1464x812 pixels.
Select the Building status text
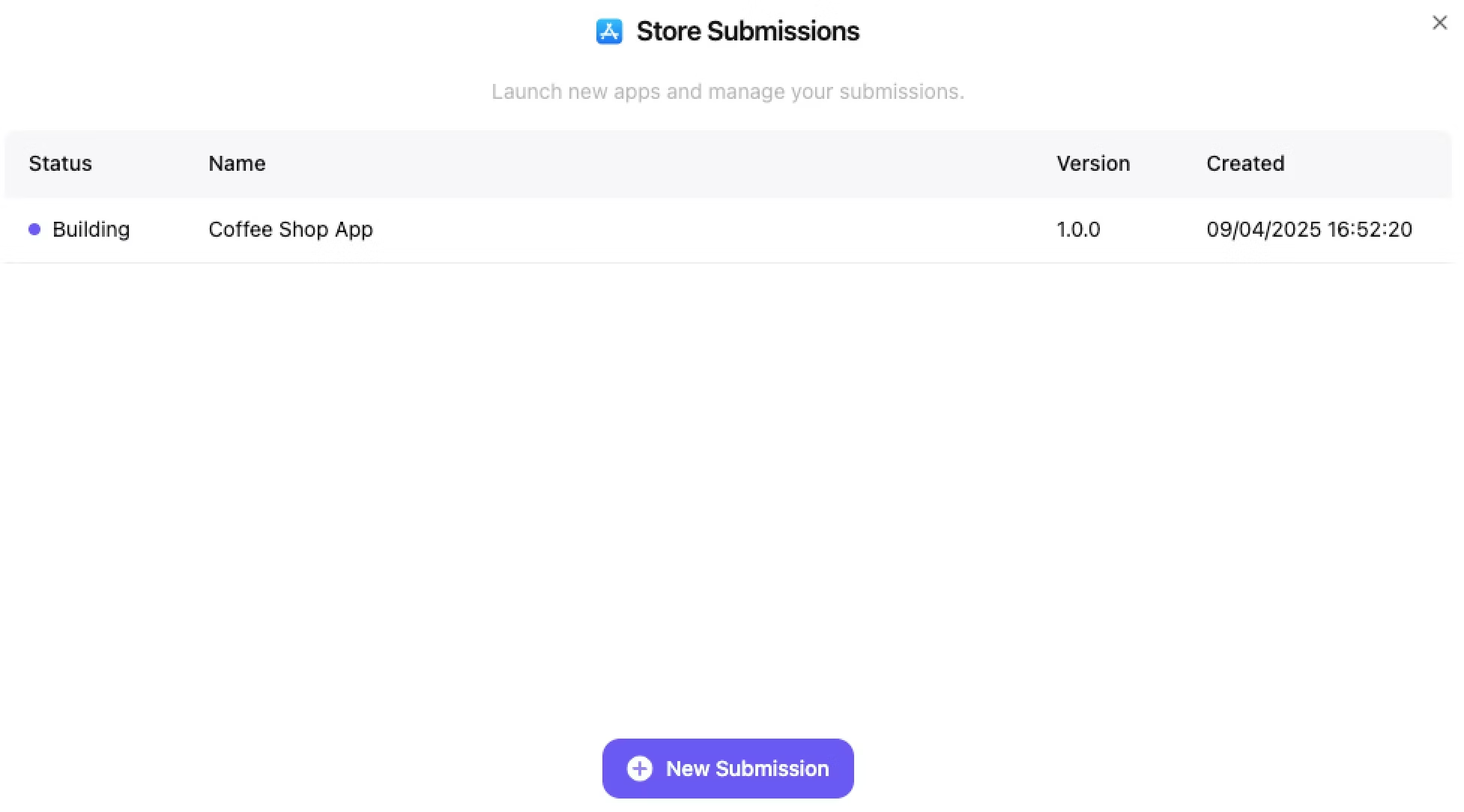click(91, 229)
